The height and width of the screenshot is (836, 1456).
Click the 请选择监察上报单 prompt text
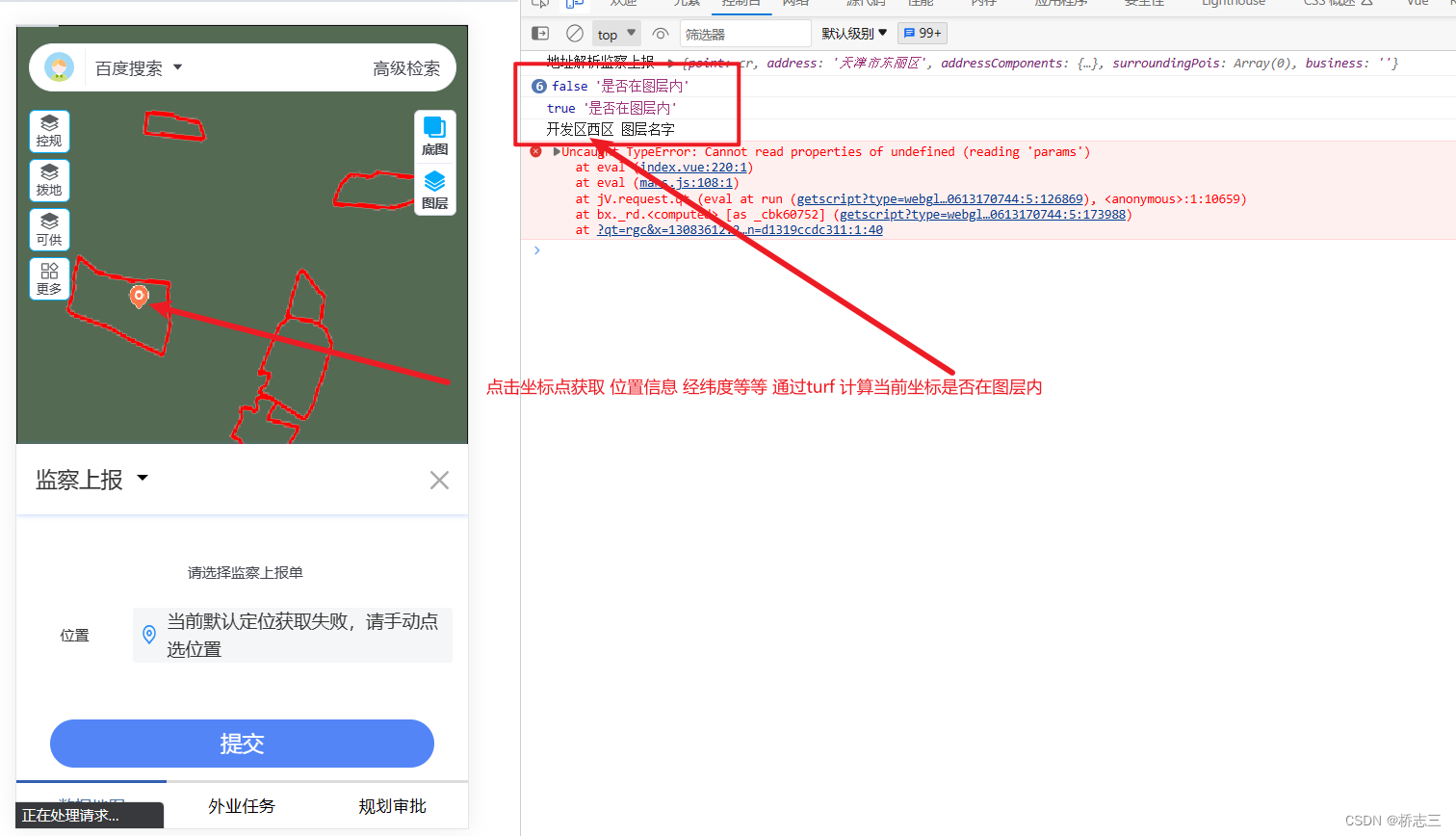click(x=245, y=573)
